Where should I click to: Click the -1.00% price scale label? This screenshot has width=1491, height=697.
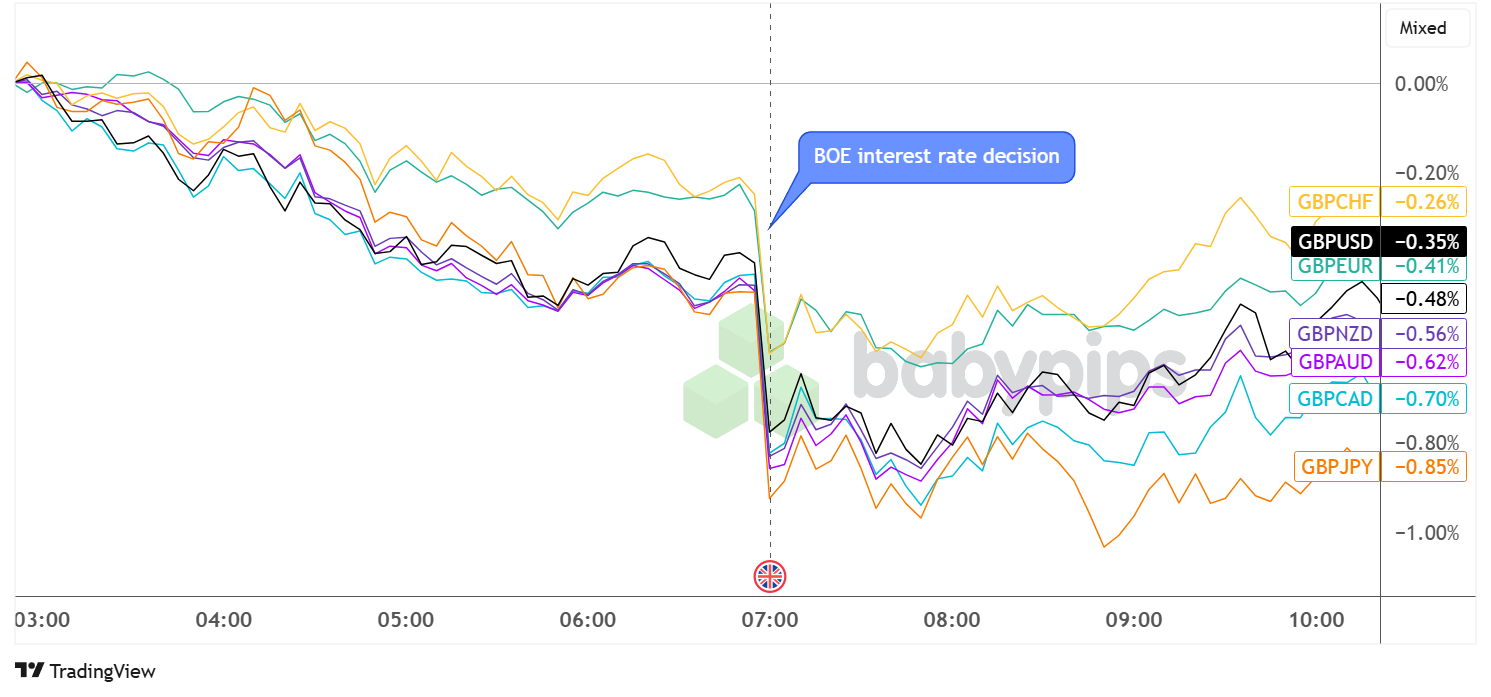point(1423,533)
